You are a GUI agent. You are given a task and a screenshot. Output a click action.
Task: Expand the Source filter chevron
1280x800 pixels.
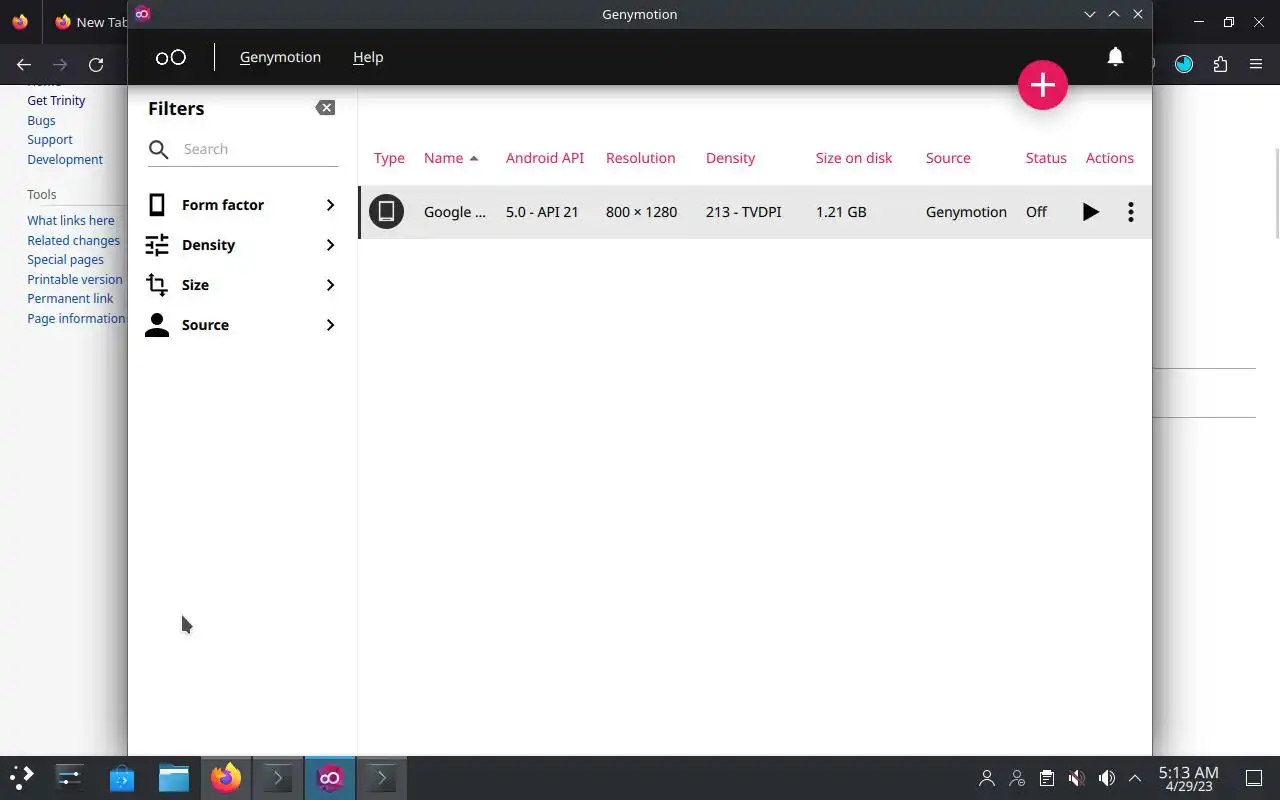coord(330,325)
